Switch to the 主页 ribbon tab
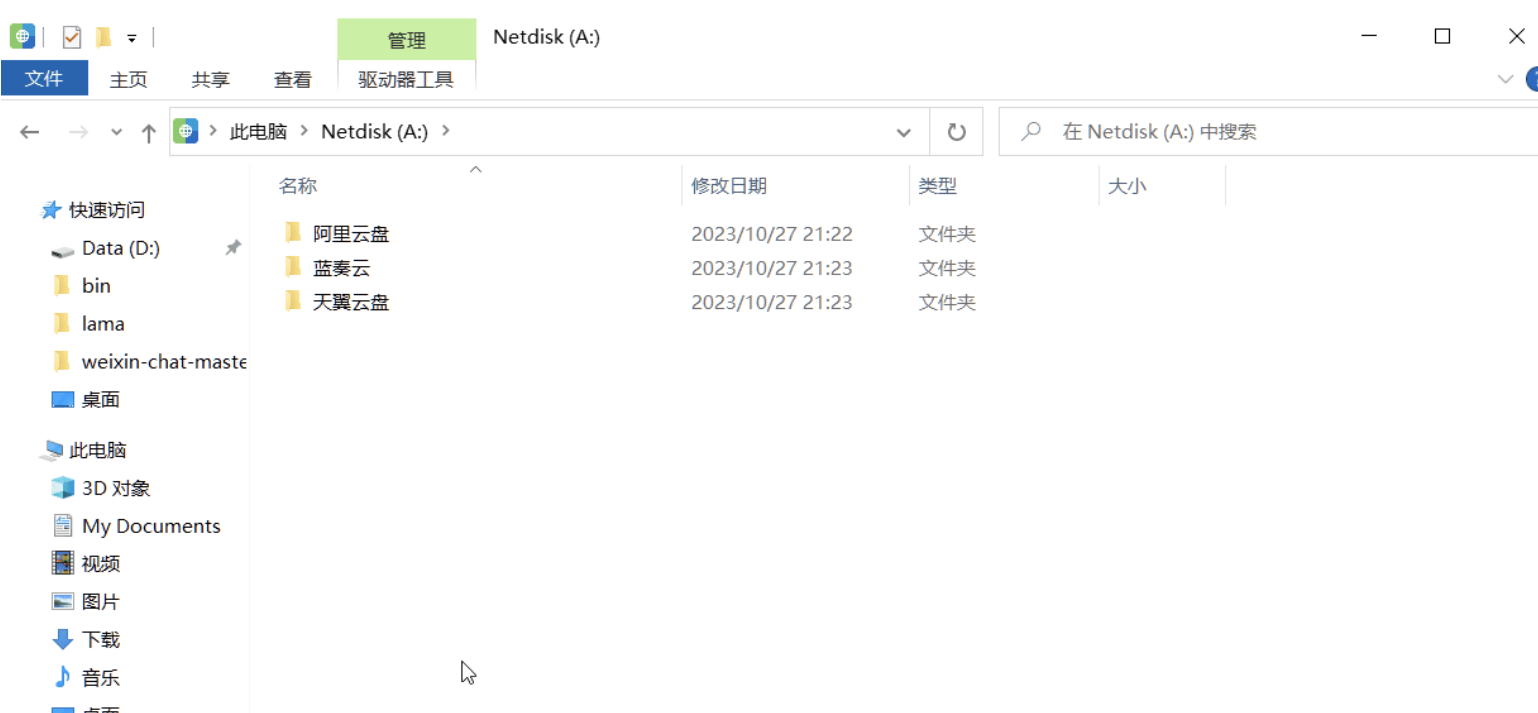 coord(128,79)
